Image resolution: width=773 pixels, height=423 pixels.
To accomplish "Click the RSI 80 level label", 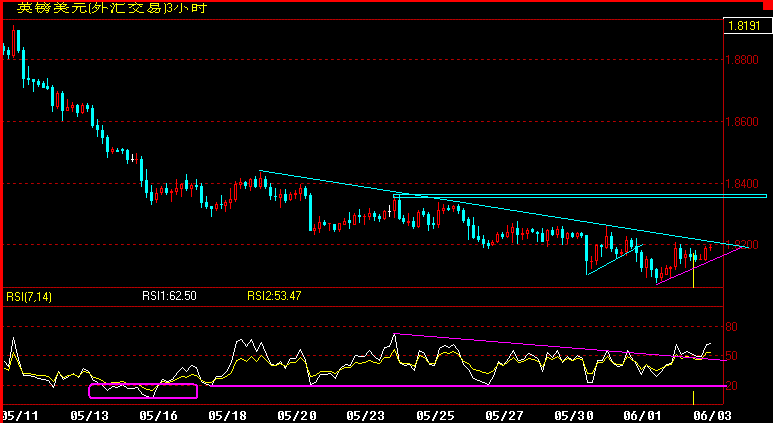I will point(732,327).
